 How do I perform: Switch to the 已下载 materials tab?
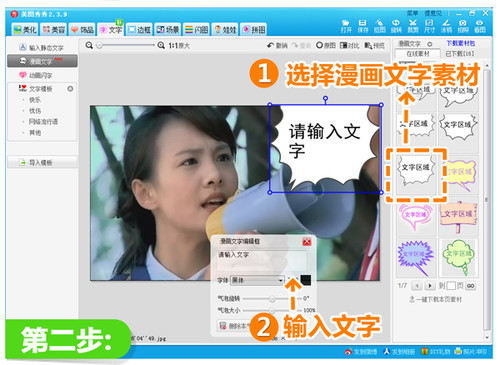460,54
